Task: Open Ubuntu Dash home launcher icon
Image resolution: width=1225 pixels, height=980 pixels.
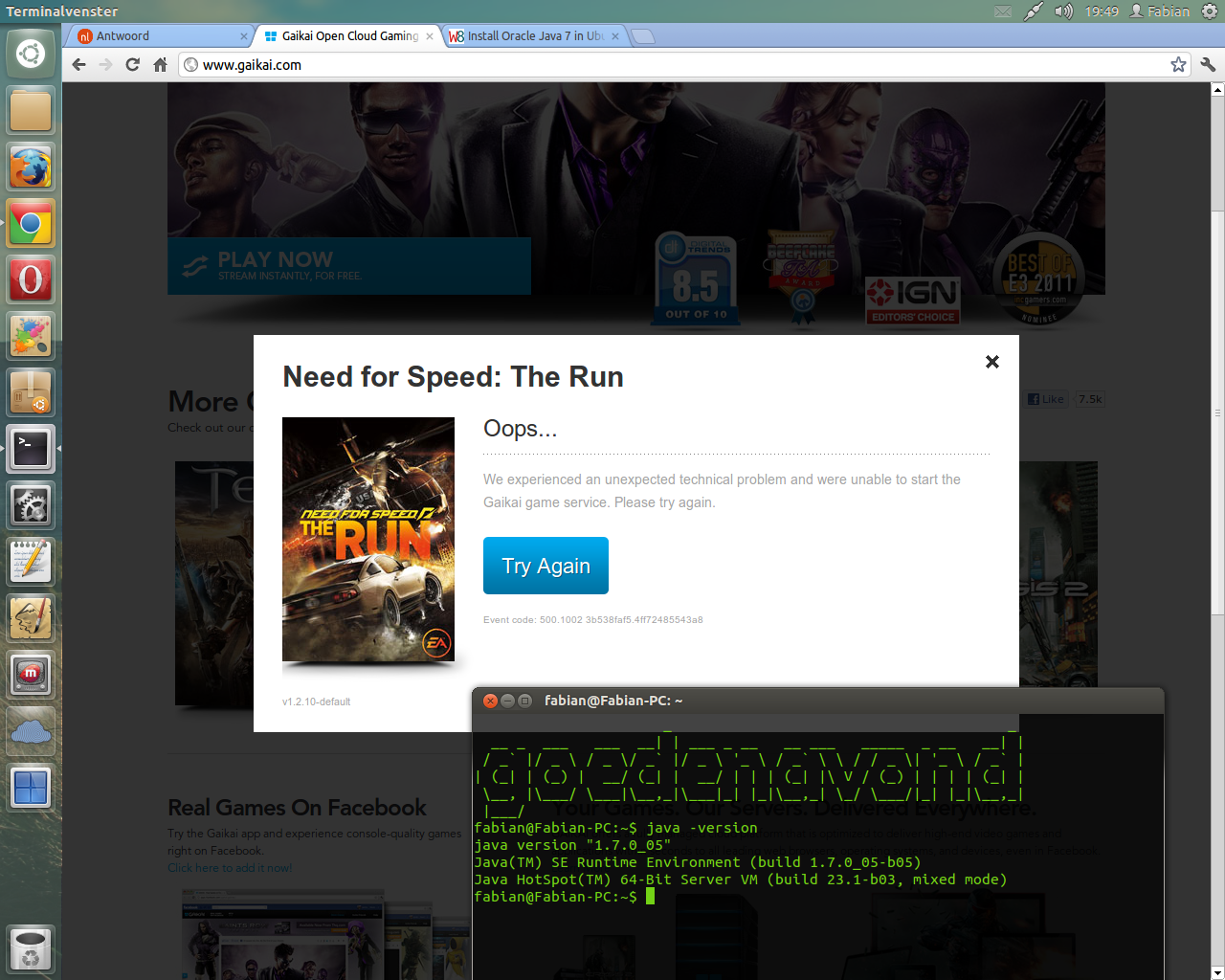Action: click(31, 54)
